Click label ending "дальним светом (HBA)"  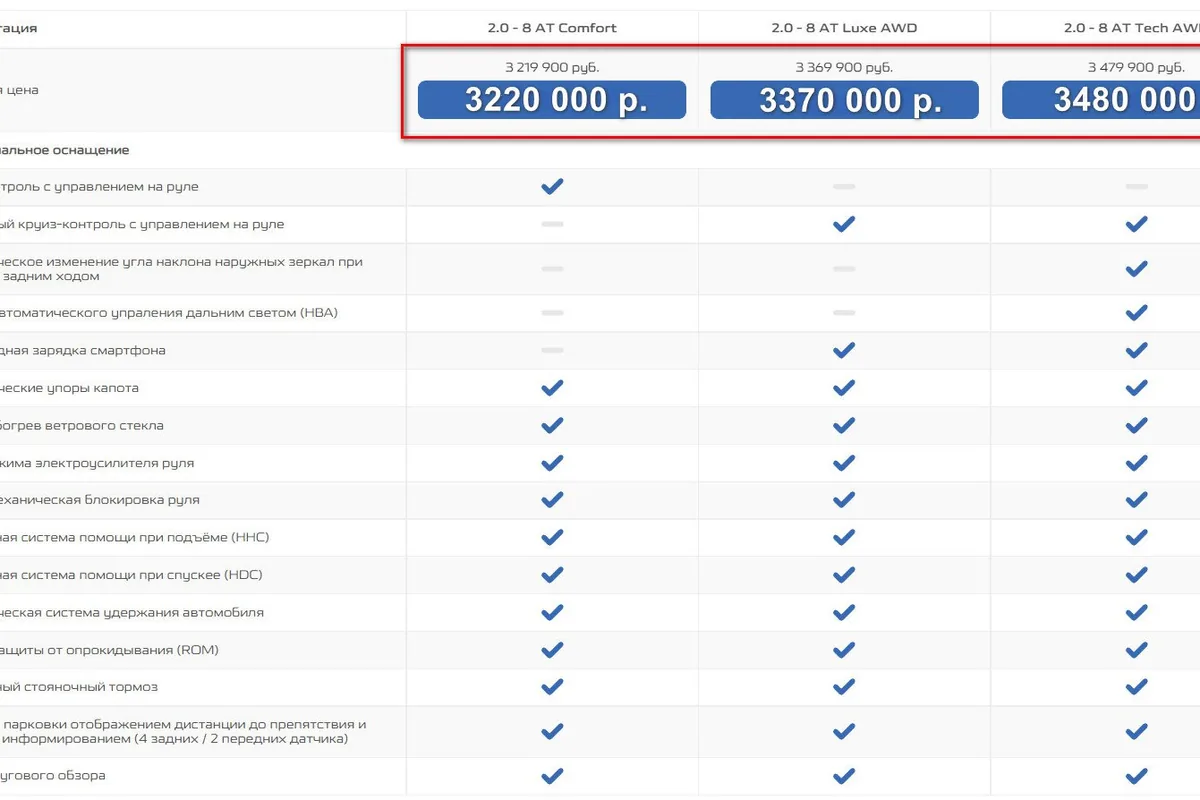click(169, 313)
